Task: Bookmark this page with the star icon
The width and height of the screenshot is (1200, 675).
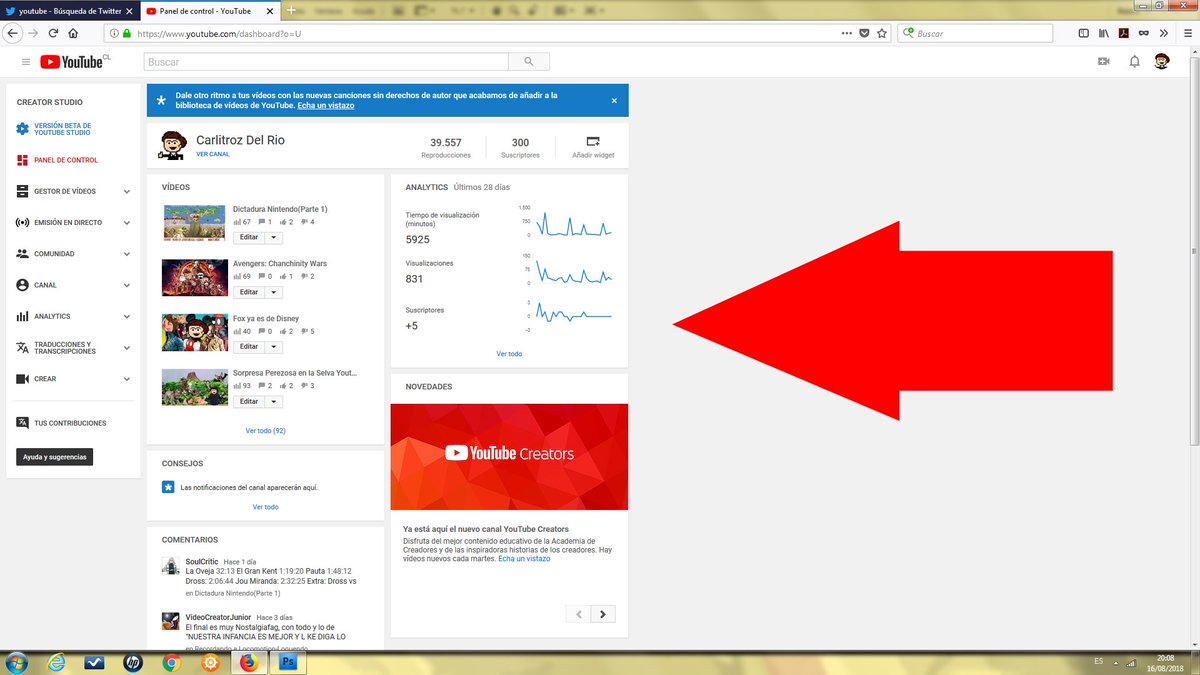Action: (x=881, y=33)
